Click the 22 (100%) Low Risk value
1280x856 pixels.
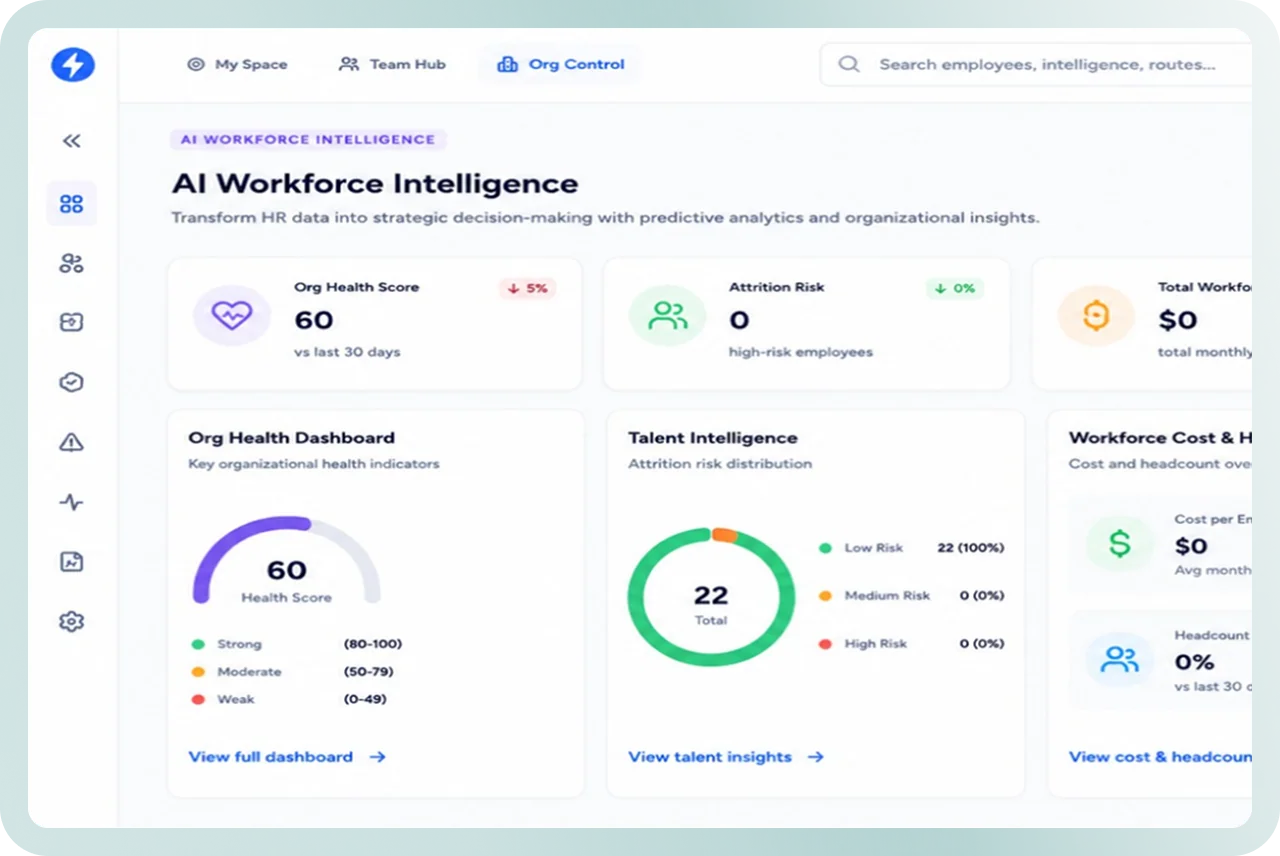971,547
